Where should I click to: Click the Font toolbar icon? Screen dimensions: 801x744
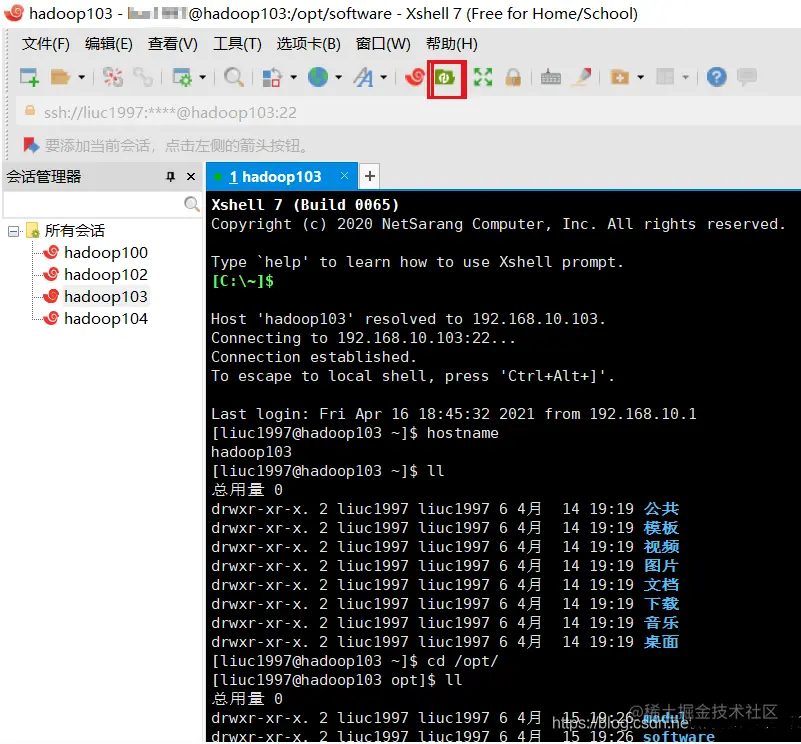click(x=364, y=77)
